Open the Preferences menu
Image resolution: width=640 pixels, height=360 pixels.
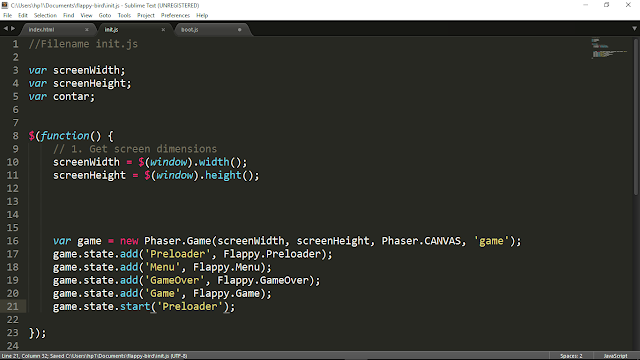(175, 16)
